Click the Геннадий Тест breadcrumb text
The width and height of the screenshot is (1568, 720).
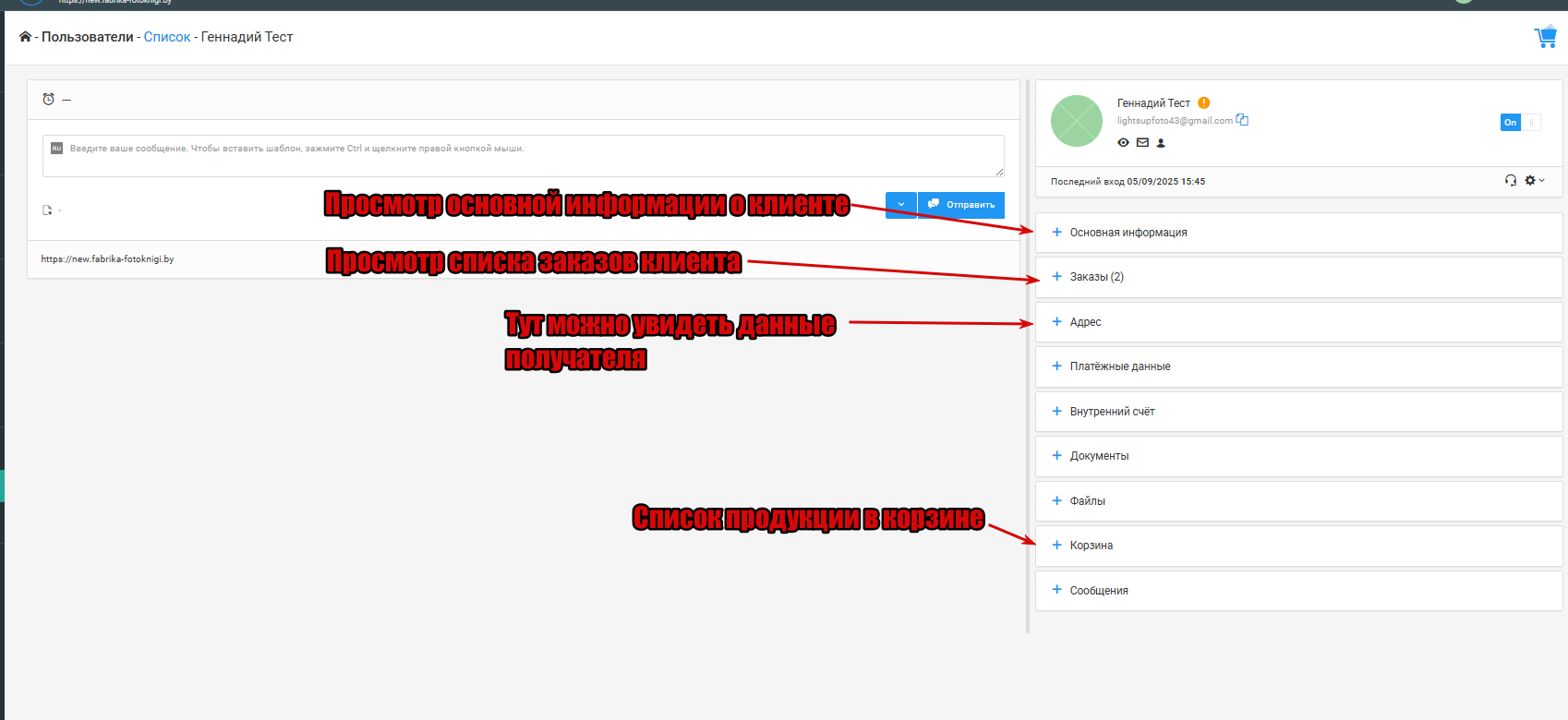[247, 37]
